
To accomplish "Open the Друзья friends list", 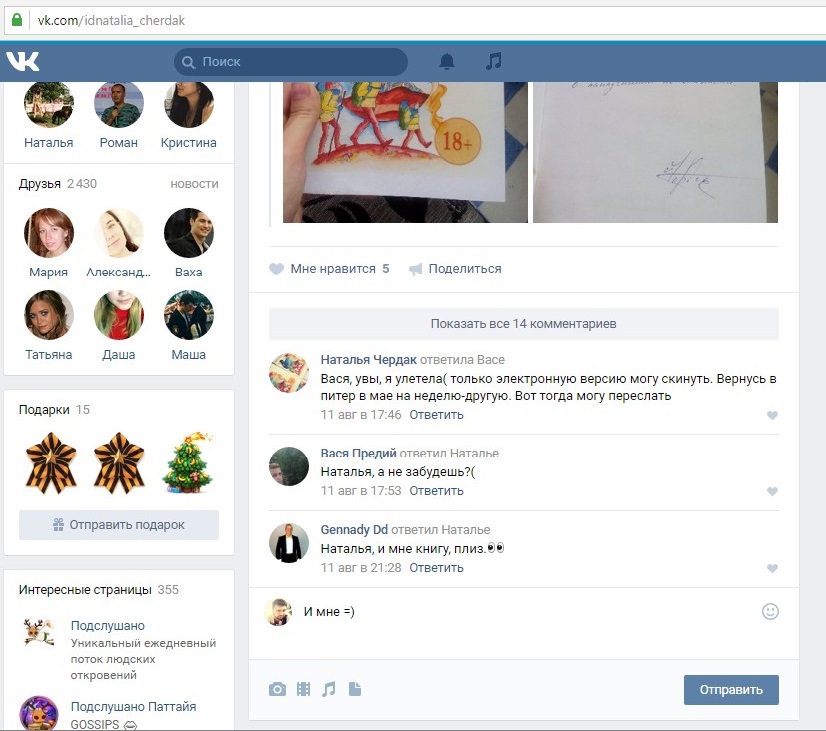I will click(x=40, y=184).
